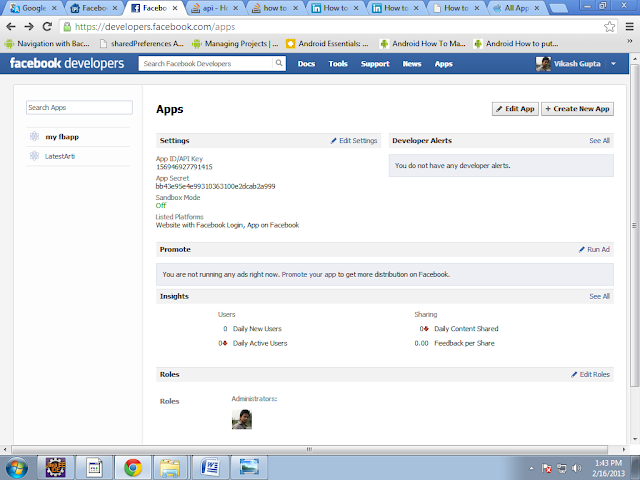Open the Apps menu in header

pyautogui.click(x=443, y=64)
